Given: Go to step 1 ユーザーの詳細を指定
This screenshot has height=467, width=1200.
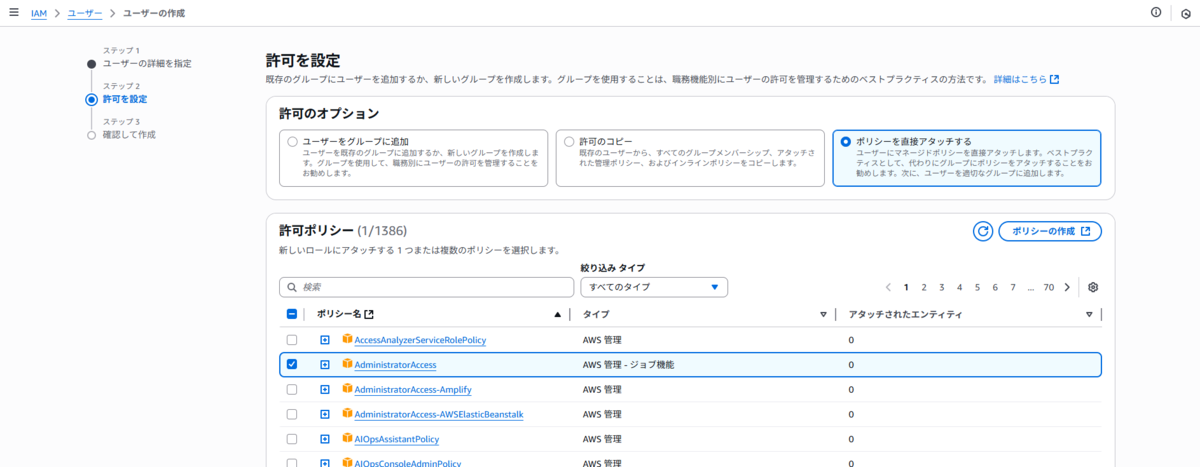Looking at the screenshot, I should [x=147, y=63].
